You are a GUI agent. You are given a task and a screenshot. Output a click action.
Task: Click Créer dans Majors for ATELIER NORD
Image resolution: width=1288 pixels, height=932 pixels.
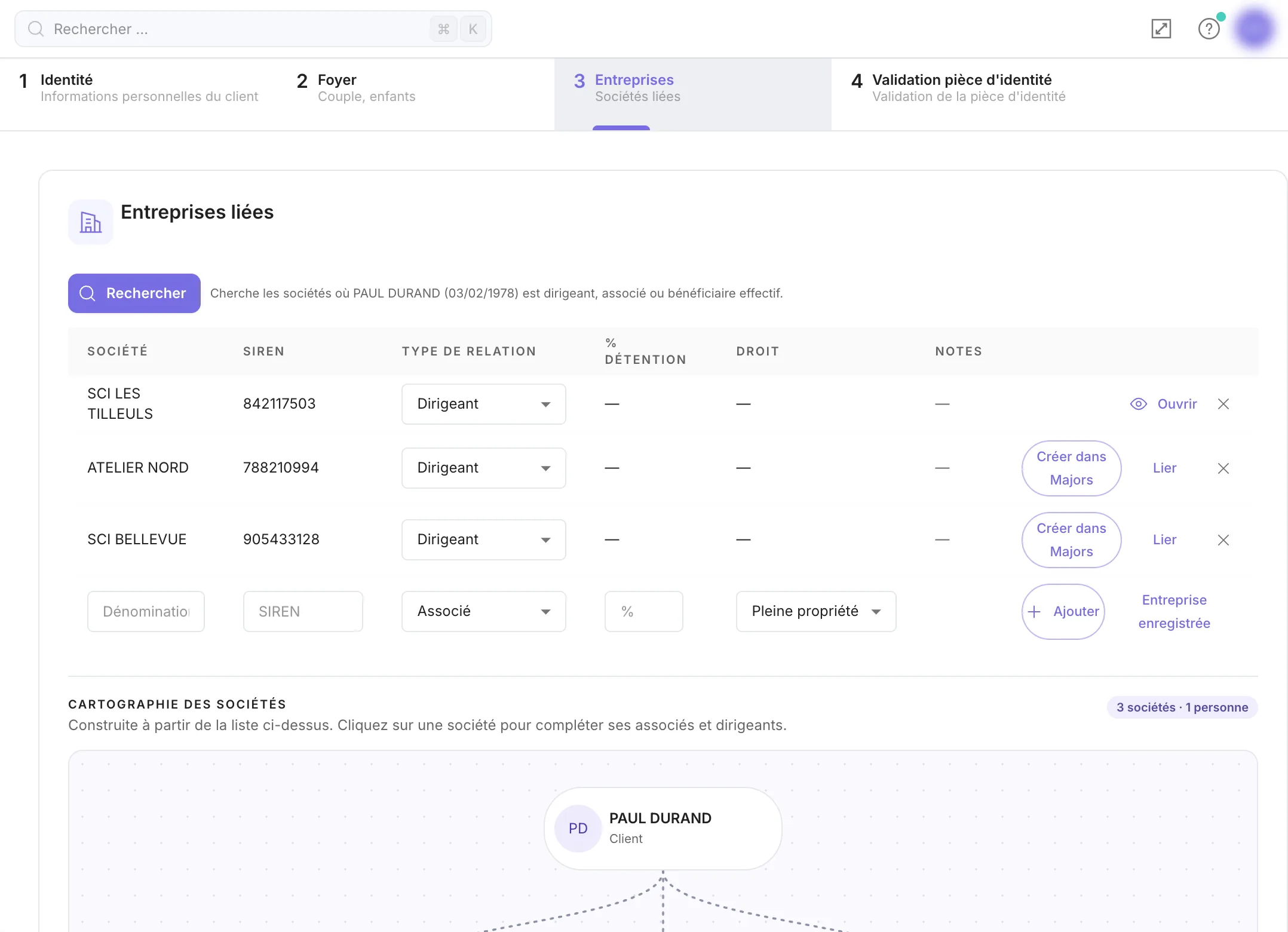[x=1071, y=468]
